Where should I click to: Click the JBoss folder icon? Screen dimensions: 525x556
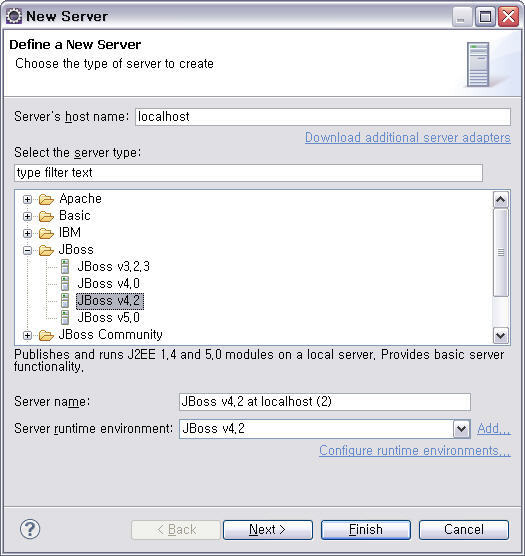point(46,250)
